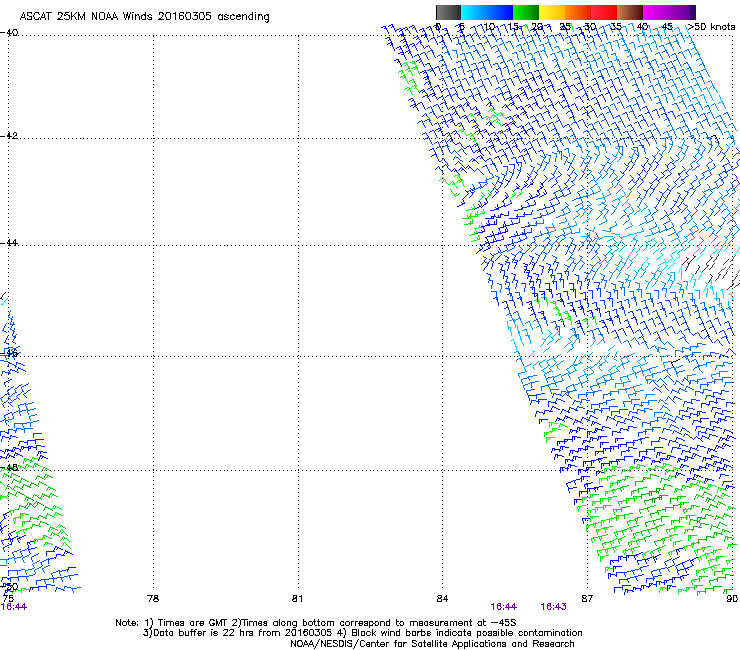
Task: Click the cyan-to-blue 5-15 knots color segment
Action: tap(487, 12)
